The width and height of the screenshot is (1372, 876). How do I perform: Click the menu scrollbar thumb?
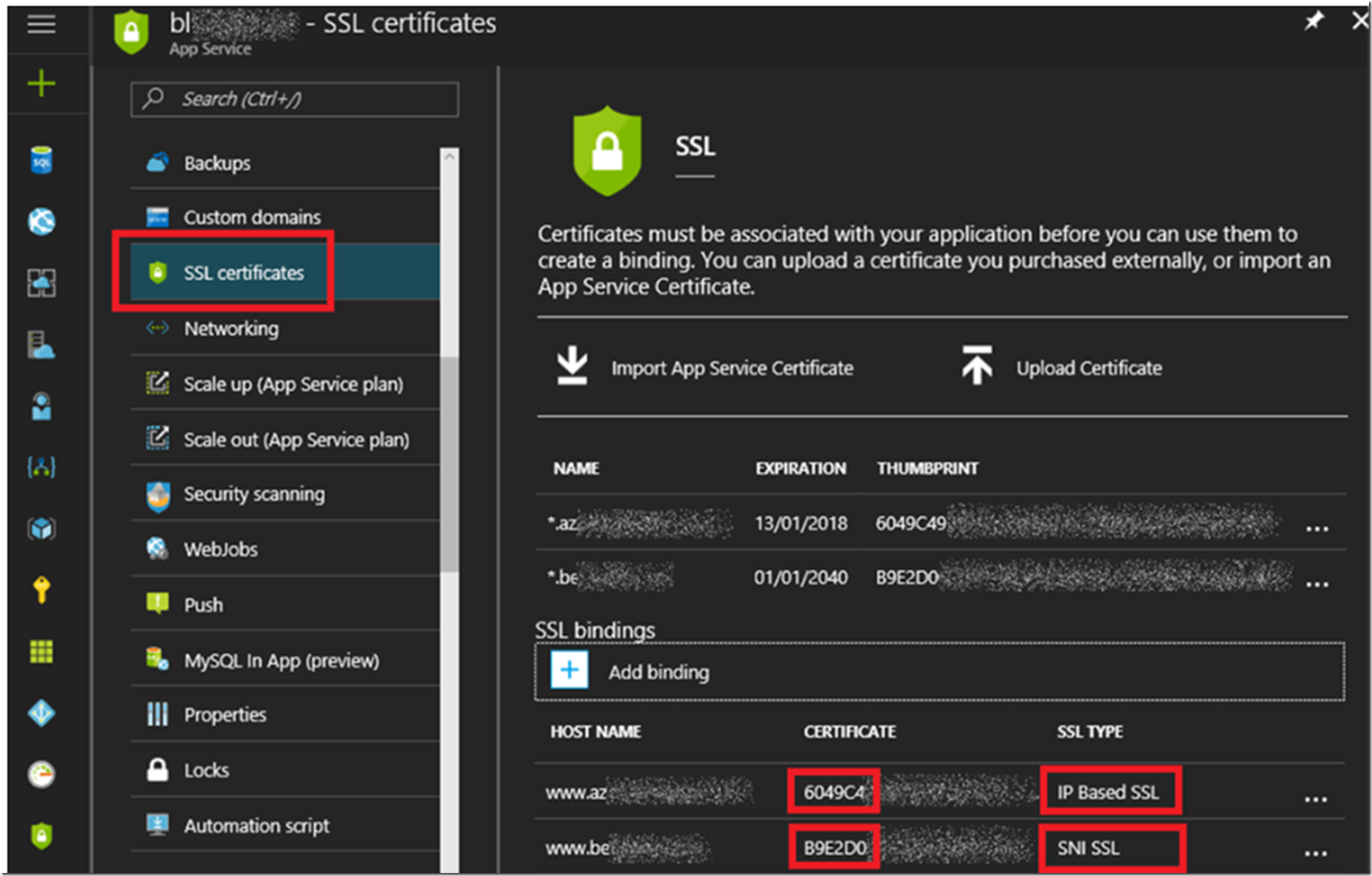450,463
